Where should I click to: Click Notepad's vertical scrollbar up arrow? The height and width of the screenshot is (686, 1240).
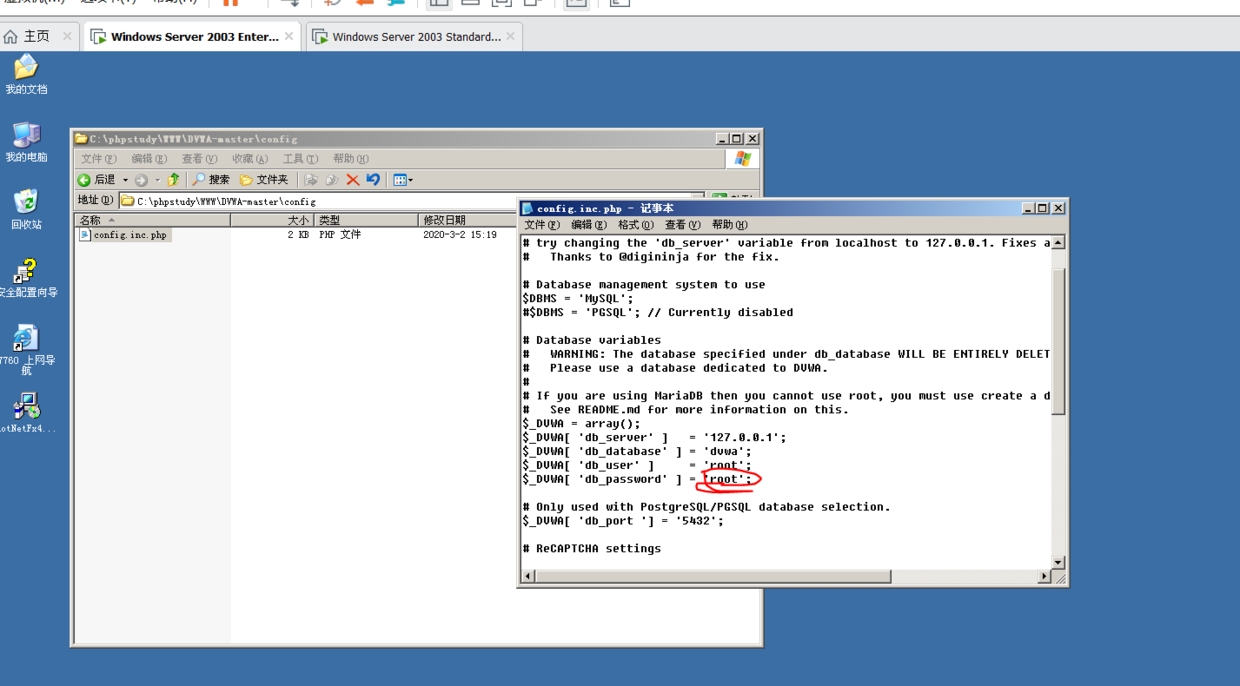tap(1058, 243)
